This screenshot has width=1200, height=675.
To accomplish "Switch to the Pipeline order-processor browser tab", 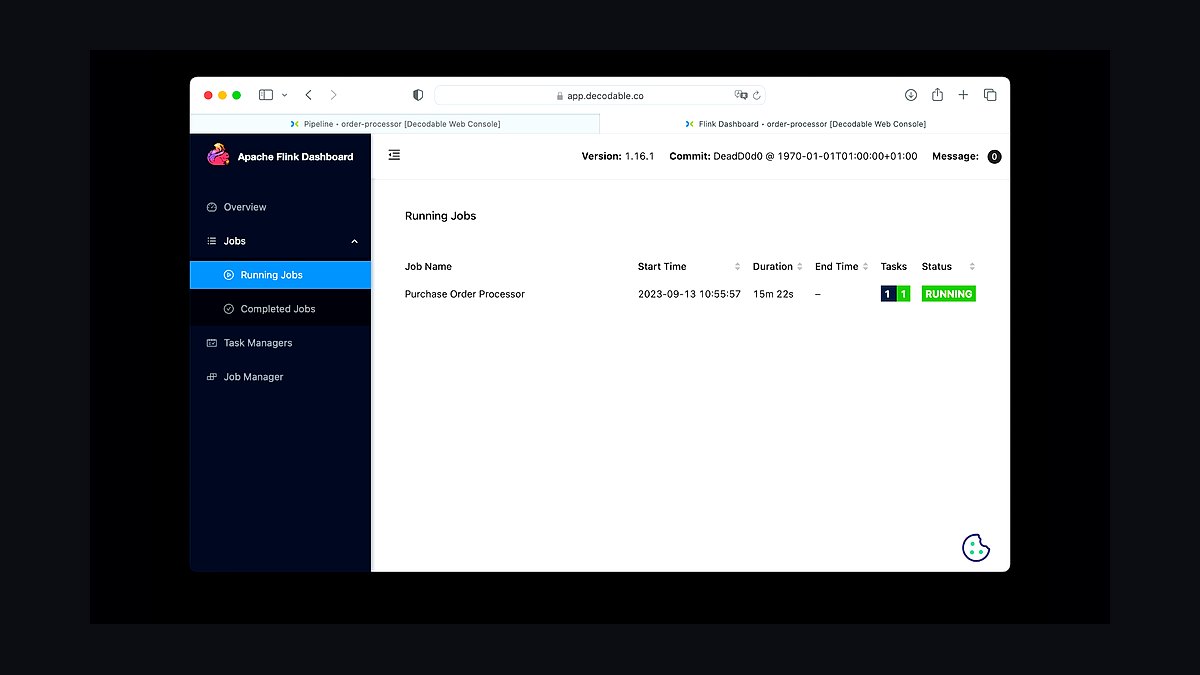I will point(395,124).
